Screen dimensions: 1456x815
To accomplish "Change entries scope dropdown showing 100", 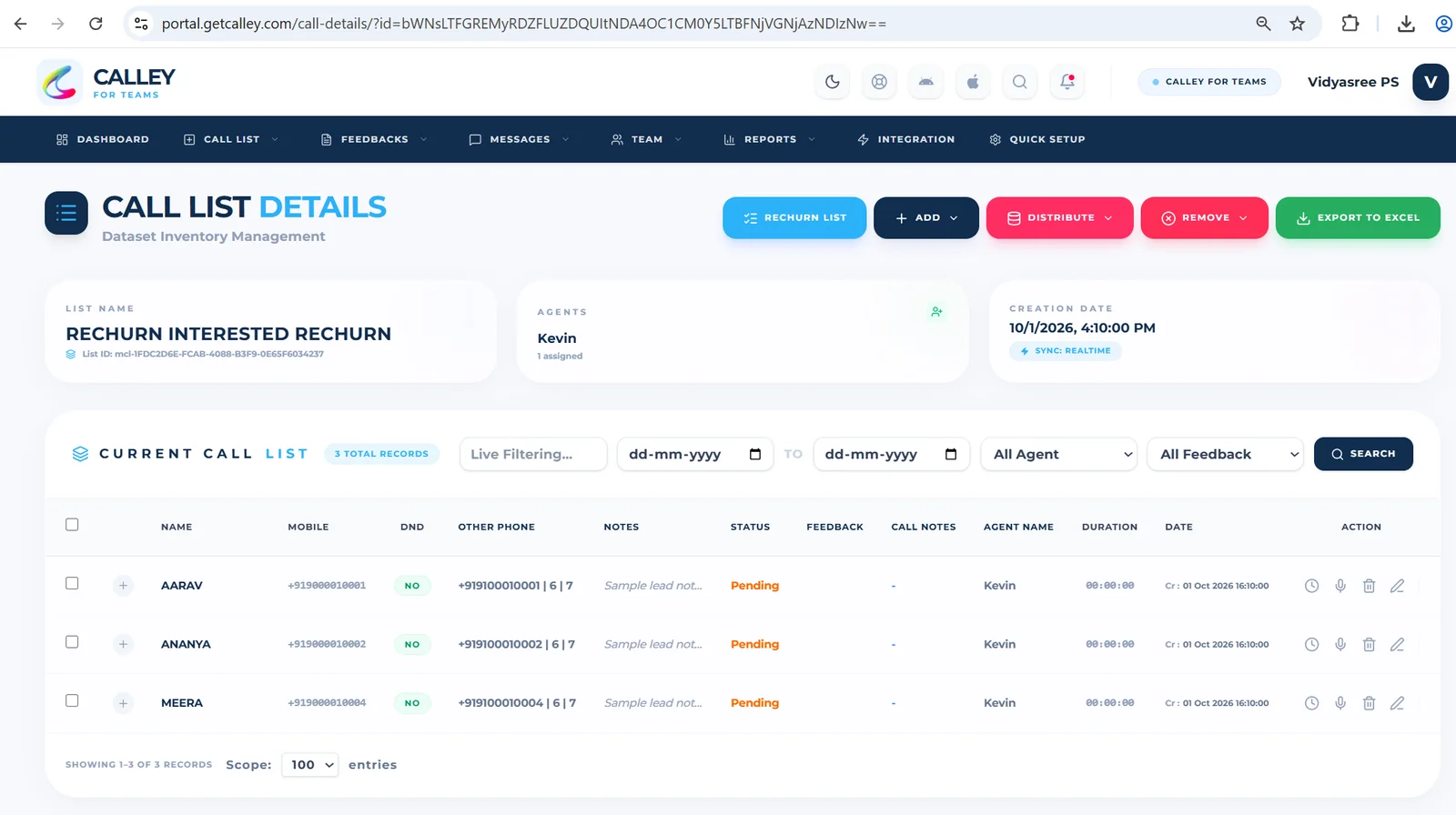I will point(310,765).
